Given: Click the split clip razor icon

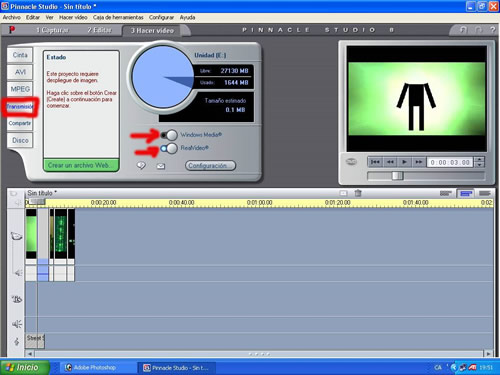Looking at the screenshot, I should [x=343, y=193].
